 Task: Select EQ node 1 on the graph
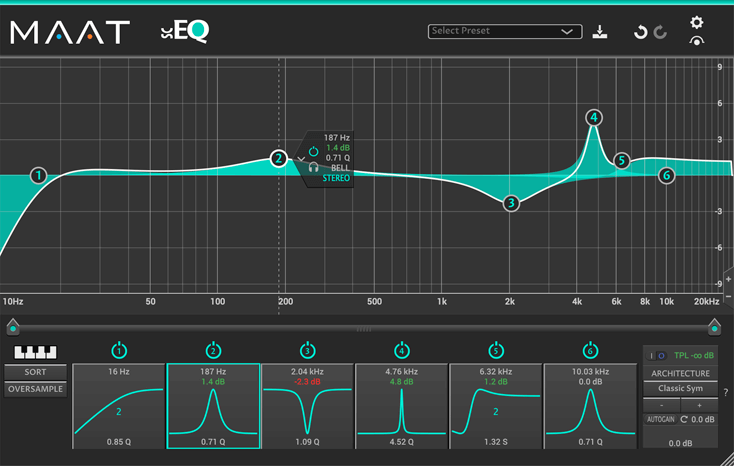(x=38, y=176)
